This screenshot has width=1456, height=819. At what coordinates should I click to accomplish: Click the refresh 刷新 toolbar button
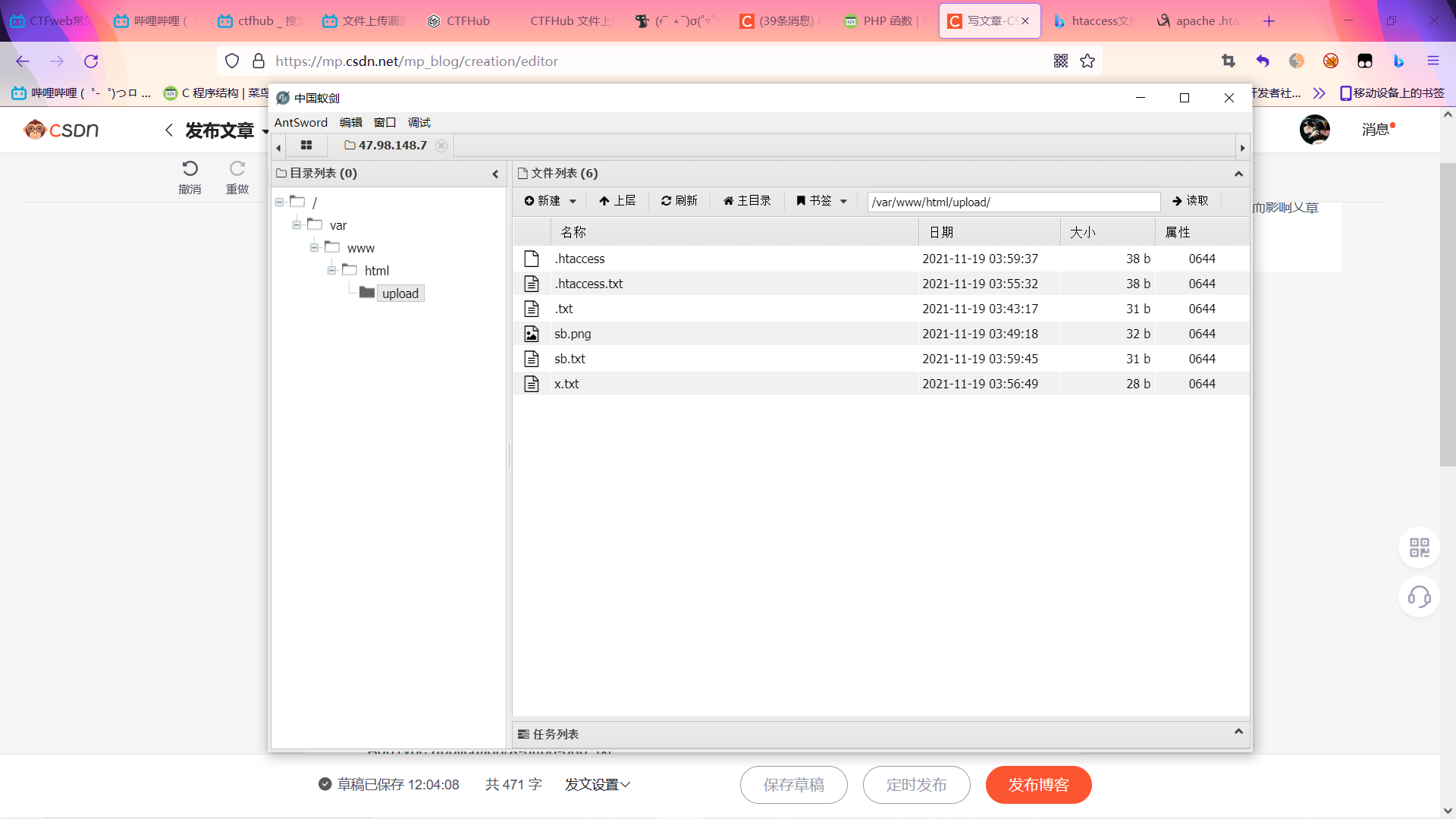679,201
